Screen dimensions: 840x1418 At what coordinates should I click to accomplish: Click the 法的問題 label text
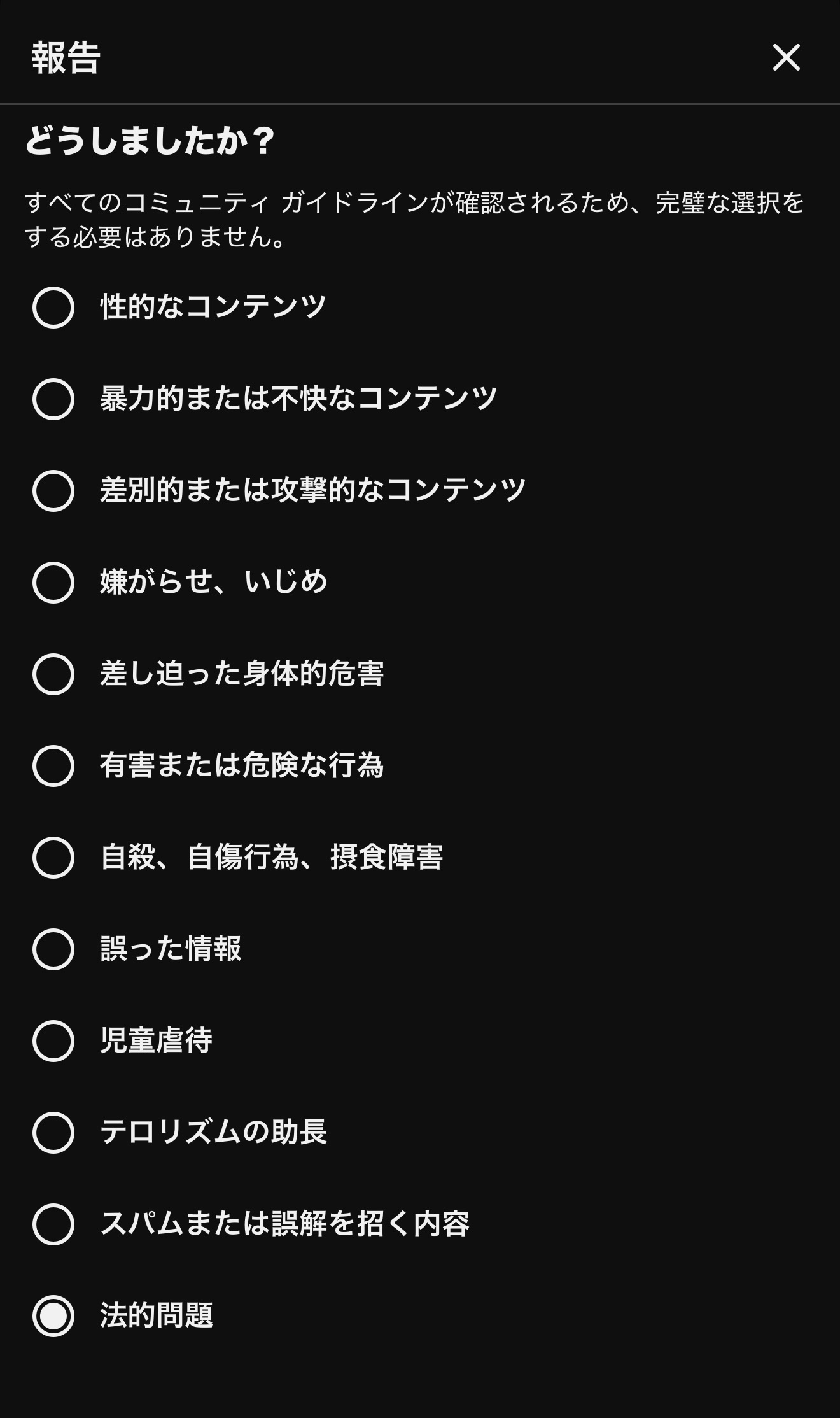pyautogui.click(x=157, y=1315)
